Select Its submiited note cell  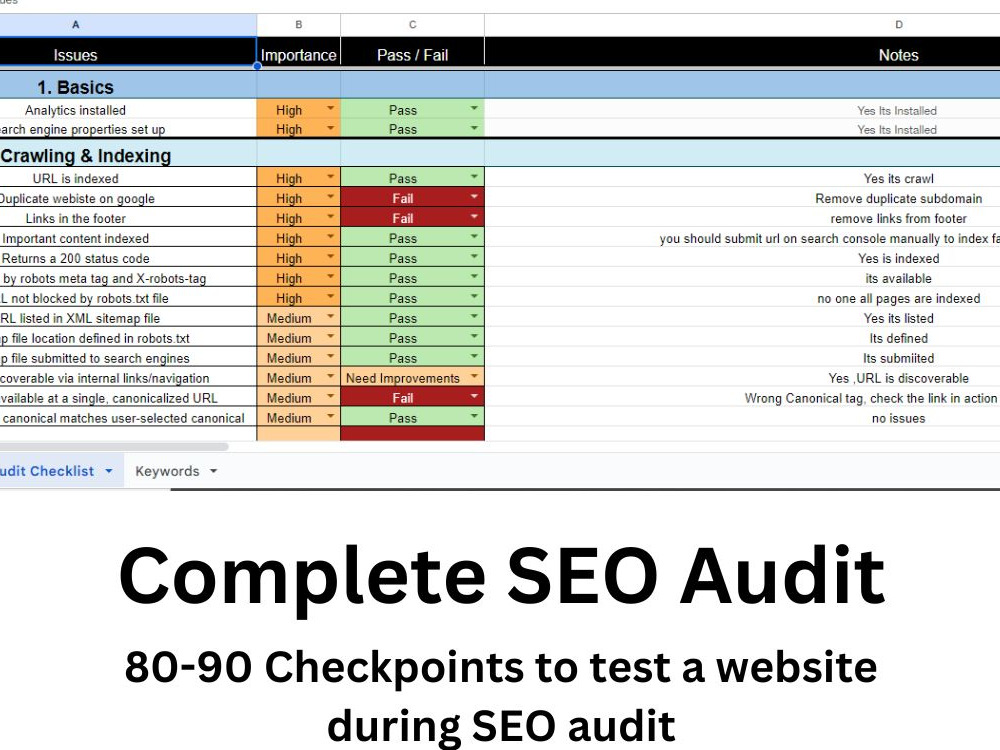click(742, 358)
